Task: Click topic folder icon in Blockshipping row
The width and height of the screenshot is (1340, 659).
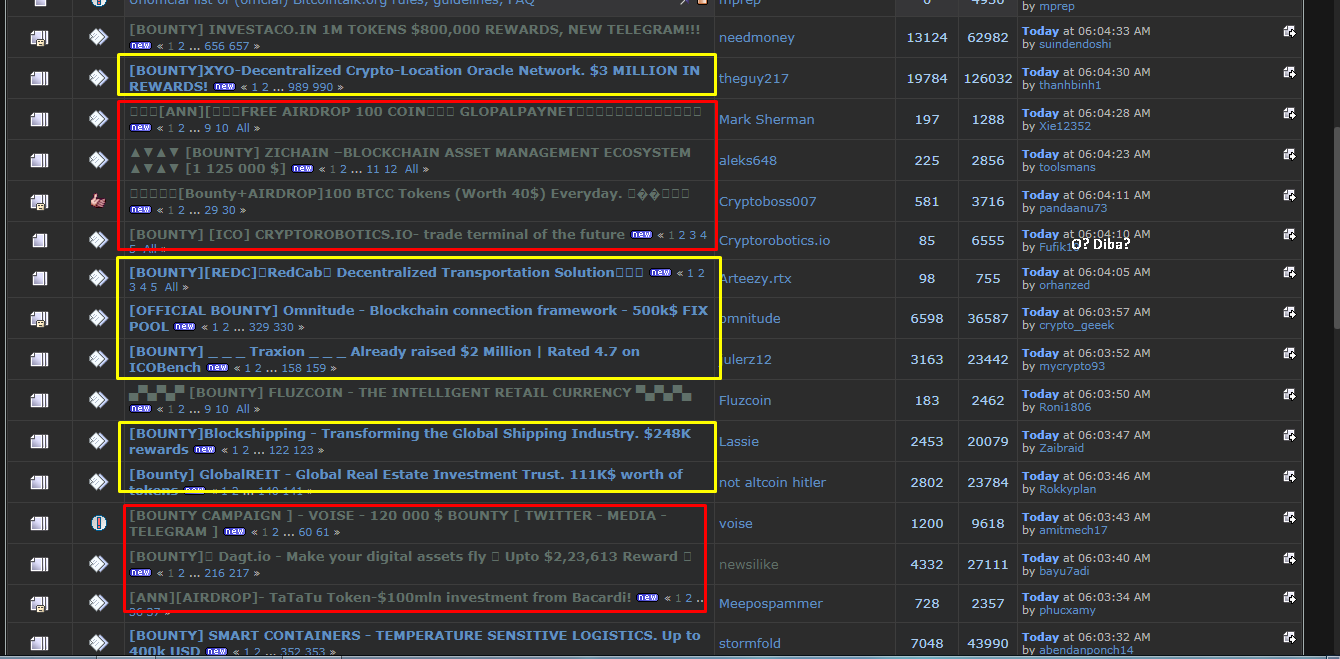Action: 39,441
